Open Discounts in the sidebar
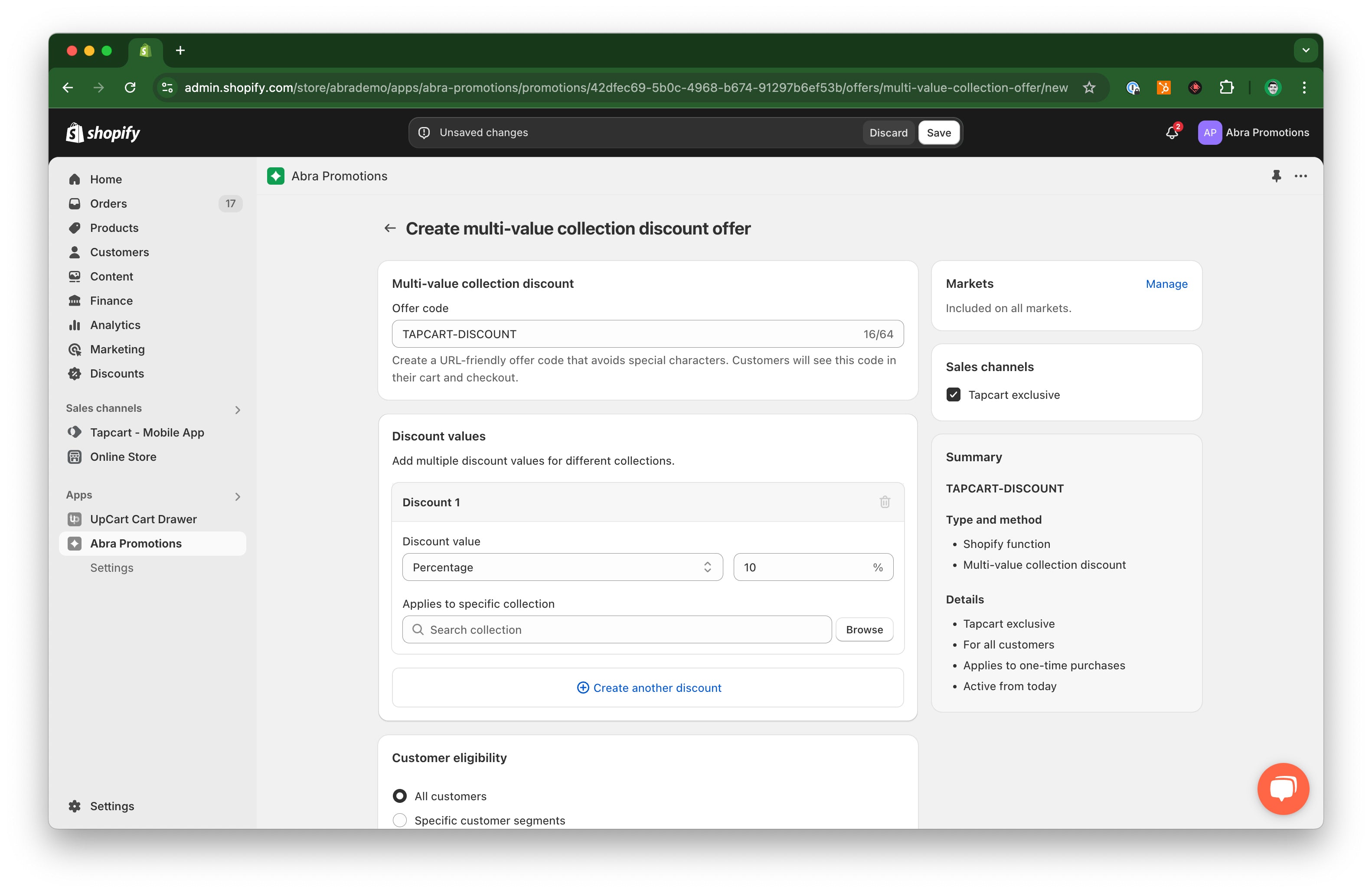This screenshot has height=893, width=1372. click(153, 373)
